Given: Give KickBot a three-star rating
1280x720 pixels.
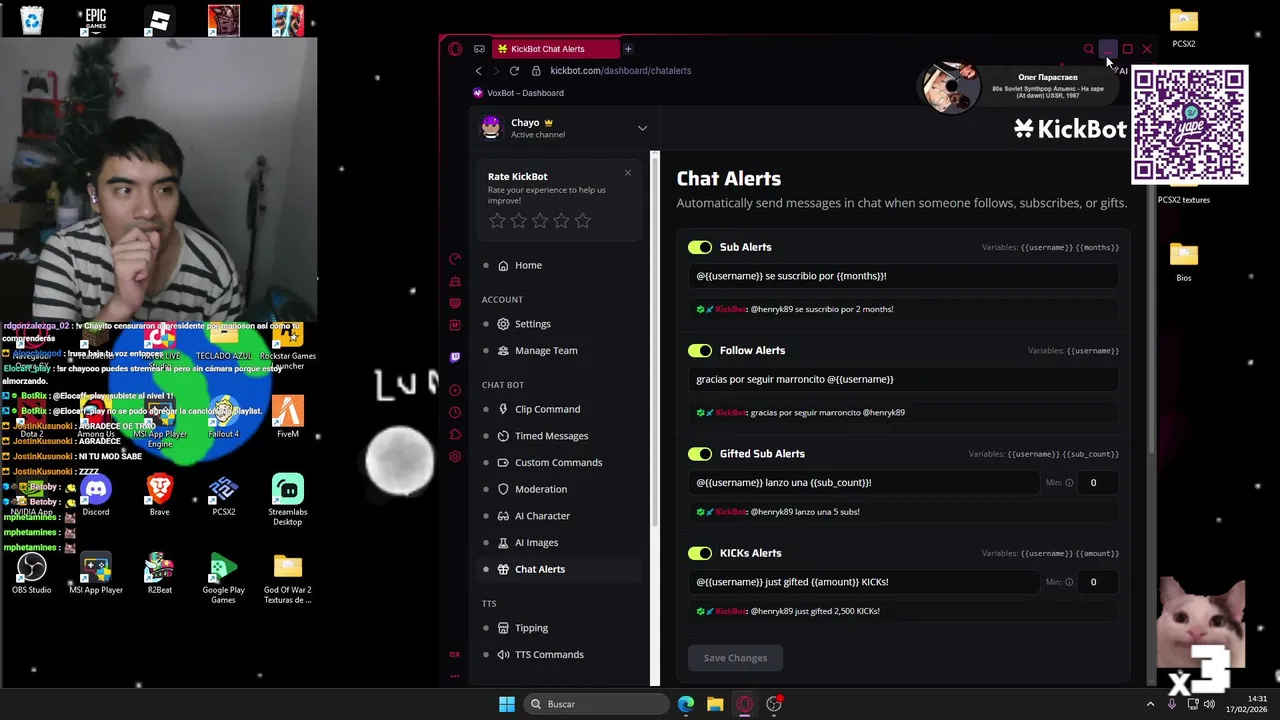Looking at the screenshot, I should pos(540,220).
